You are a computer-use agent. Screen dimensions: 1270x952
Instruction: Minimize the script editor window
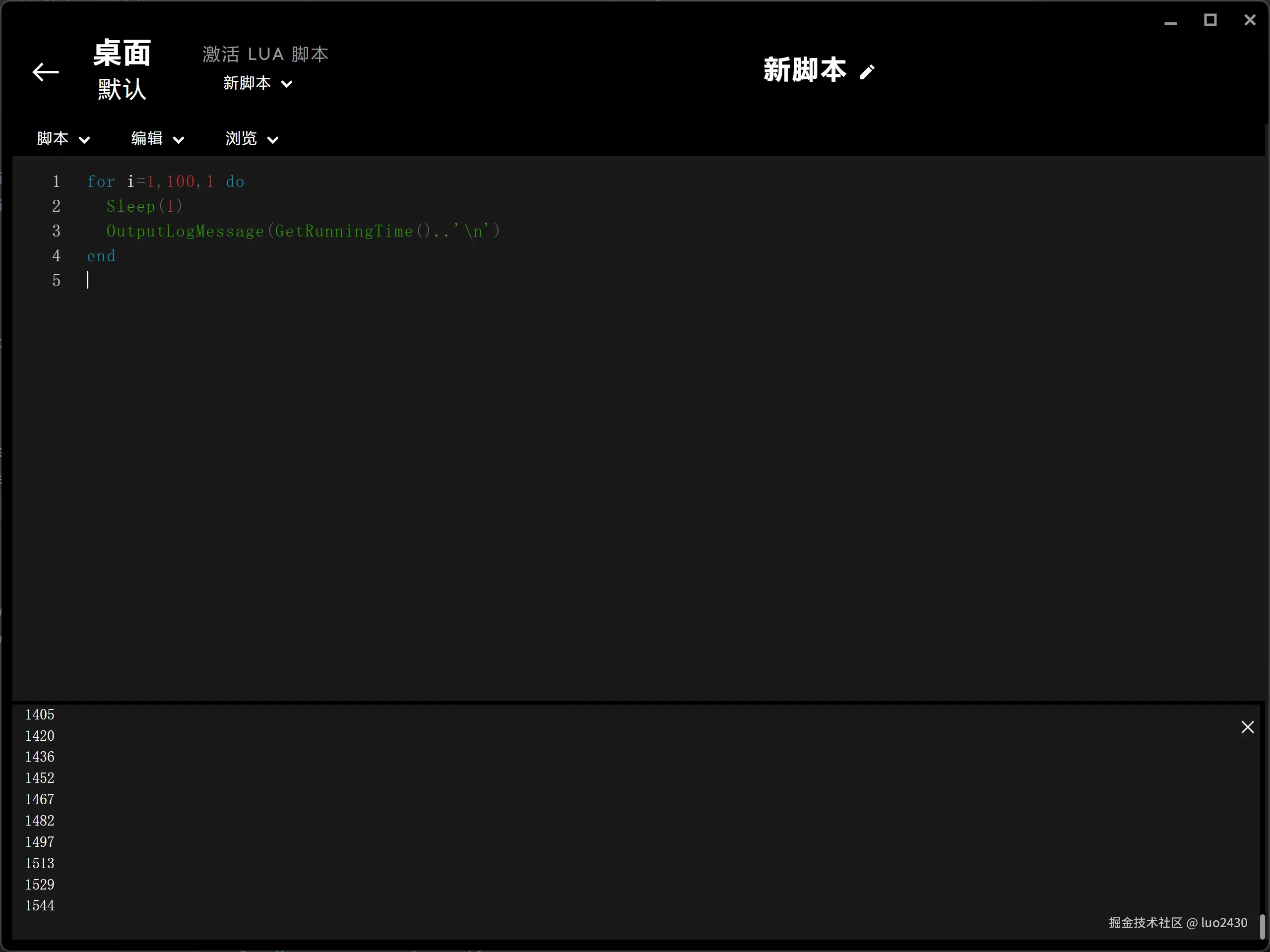[x=1171, y=22]
